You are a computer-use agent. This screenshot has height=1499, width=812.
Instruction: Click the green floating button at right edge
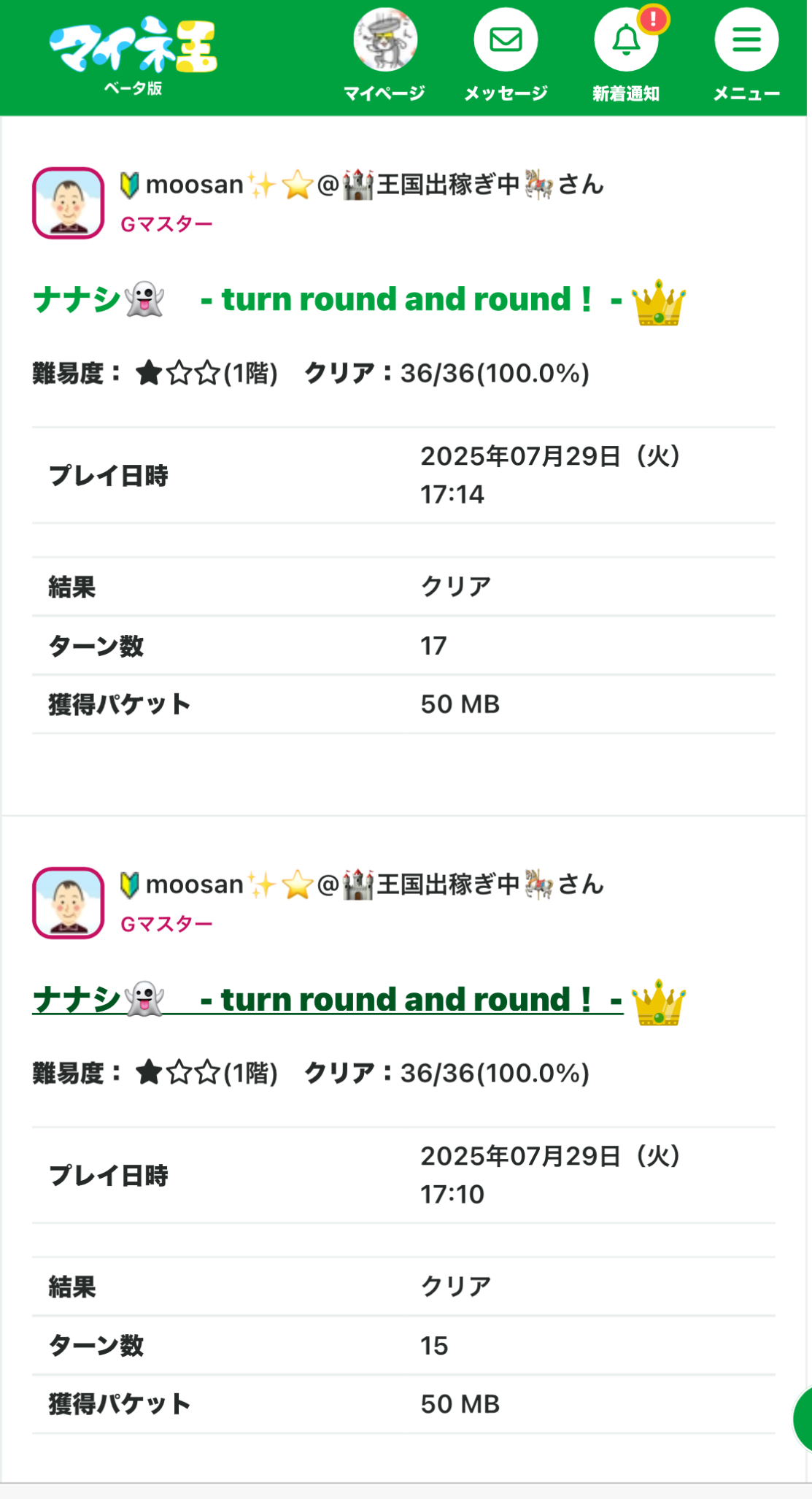tap(803, 1419)
